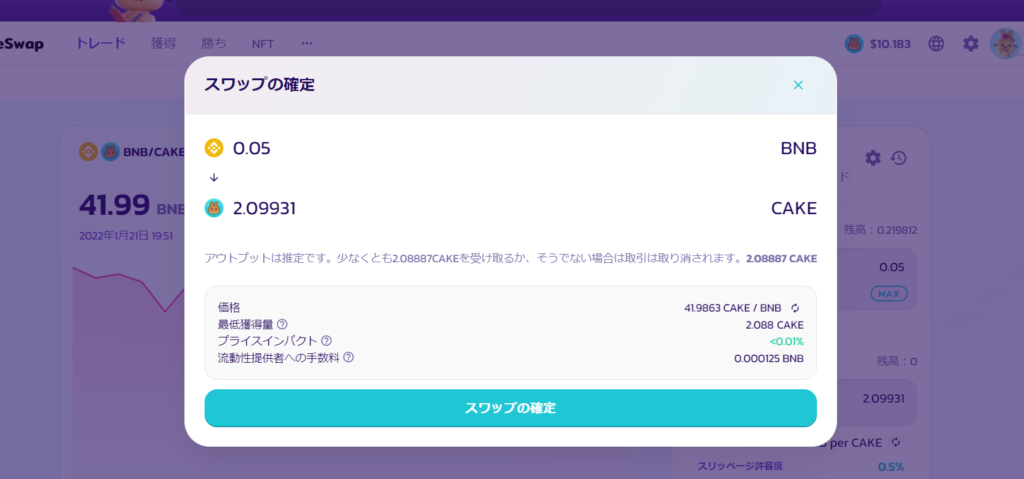Viewport: 1024px width, 479px height.
Task: Close the swap confirmation dialog
Action: tap(797, 85)
